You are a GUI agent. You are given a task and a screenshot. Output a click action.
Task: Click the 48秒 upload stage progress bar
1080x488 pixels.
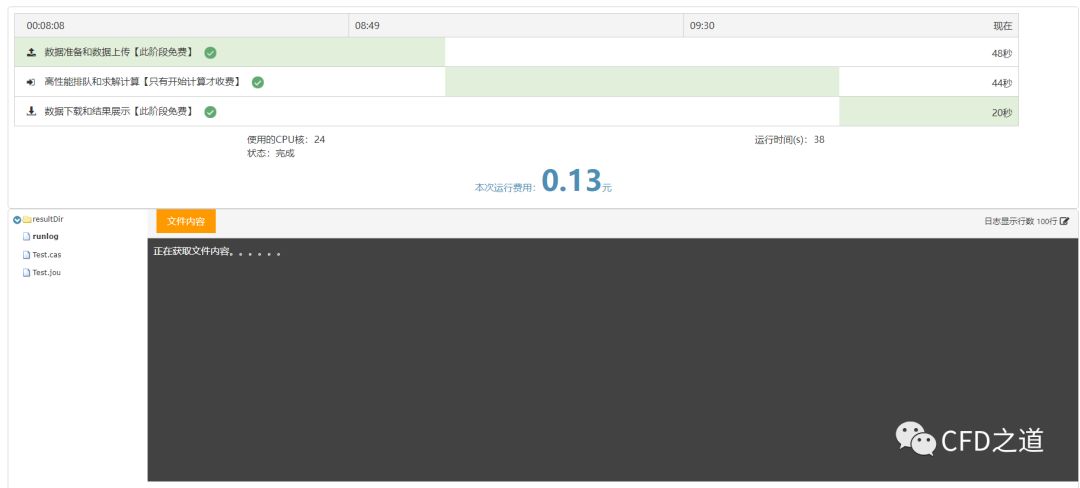click(230, 52)
